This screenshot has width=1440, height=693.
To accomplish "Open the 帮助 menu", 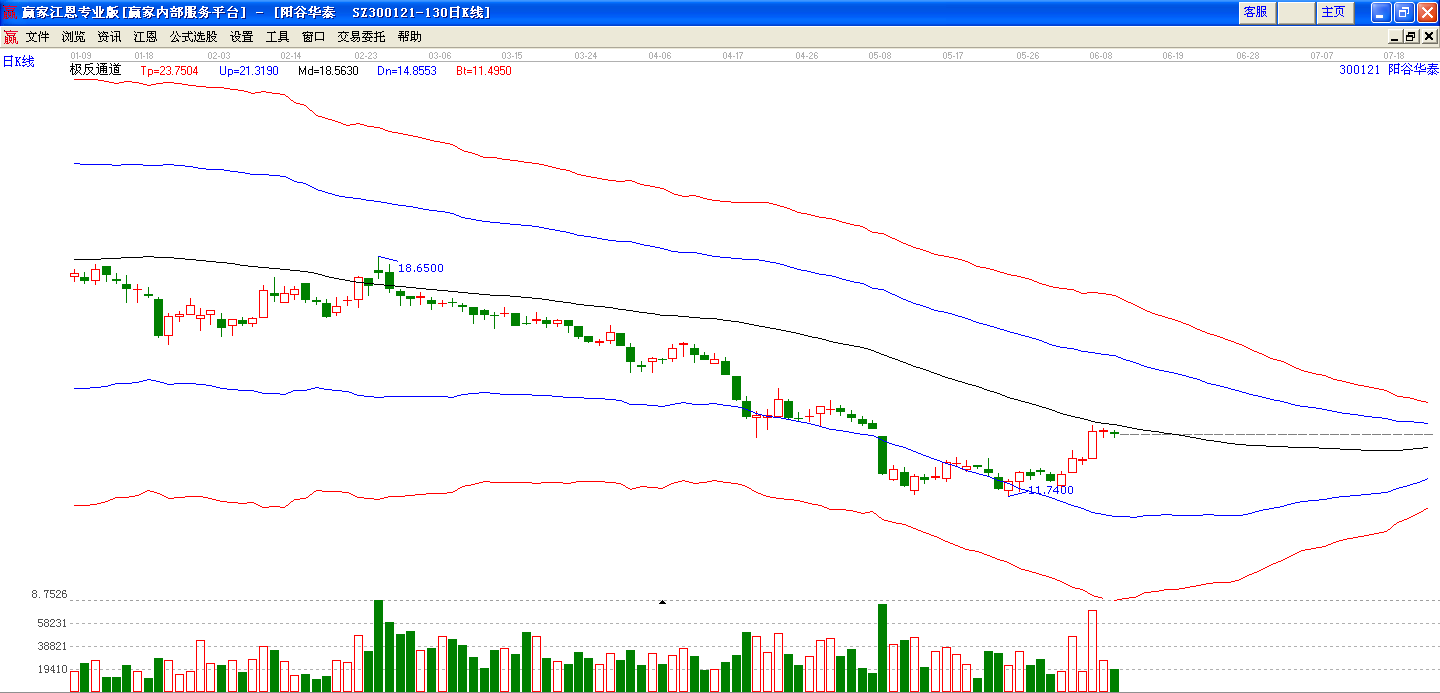I will [409, 37].
